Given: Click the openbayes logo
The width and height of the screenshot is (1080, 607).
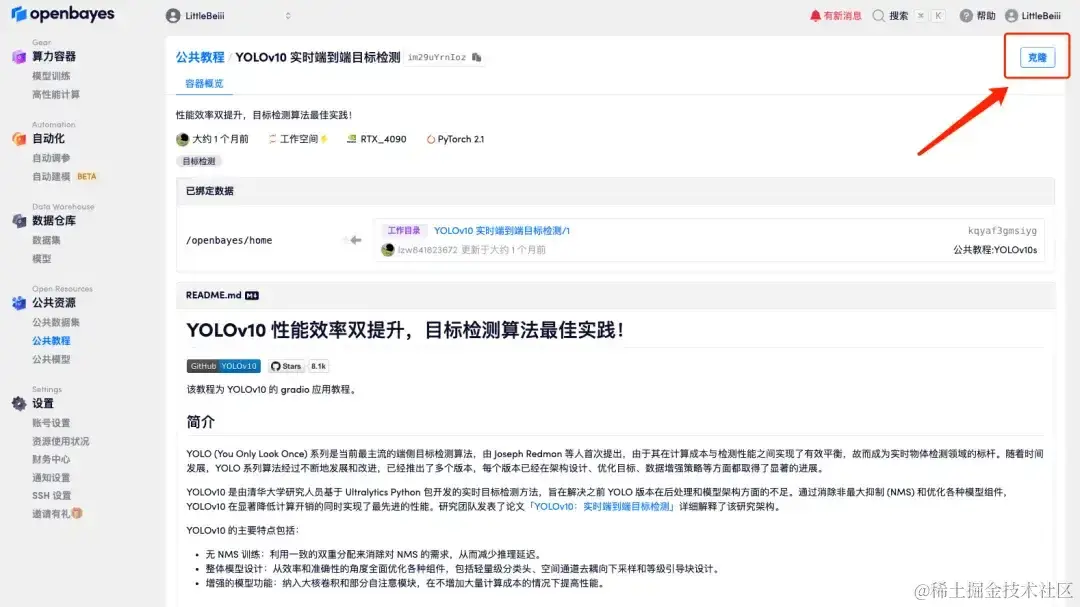Looking at the screenshot, I should coord(63,14).
